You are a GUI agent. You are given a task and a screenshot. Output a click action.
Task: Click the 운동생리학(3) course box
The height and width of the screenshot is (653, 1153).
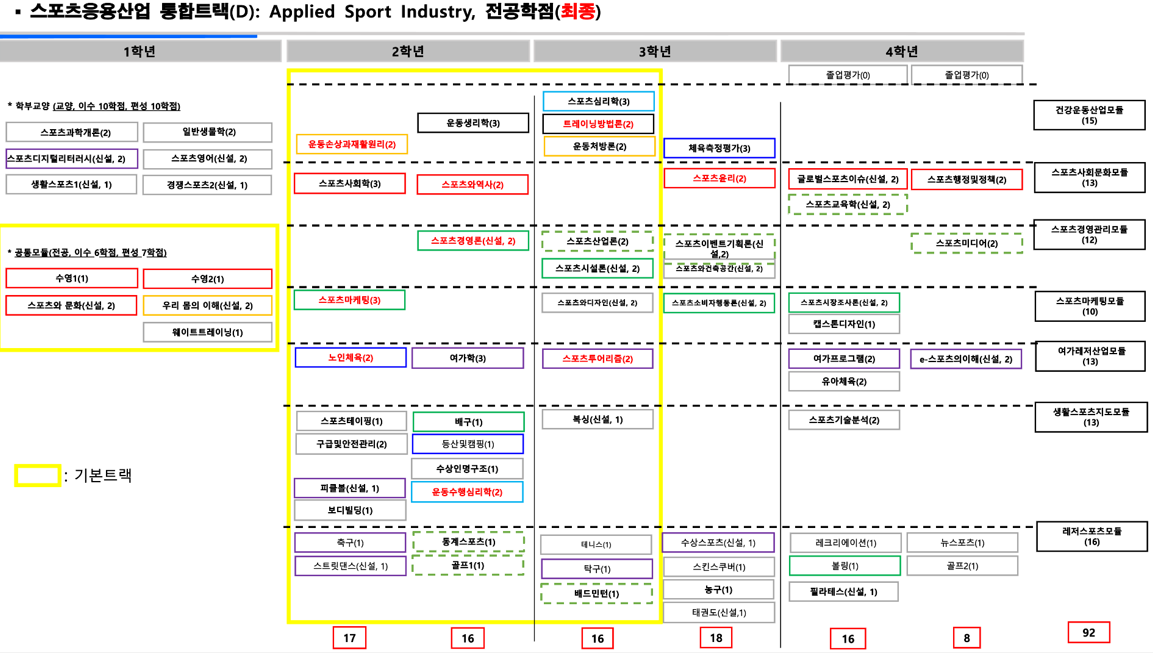[473, 123]
